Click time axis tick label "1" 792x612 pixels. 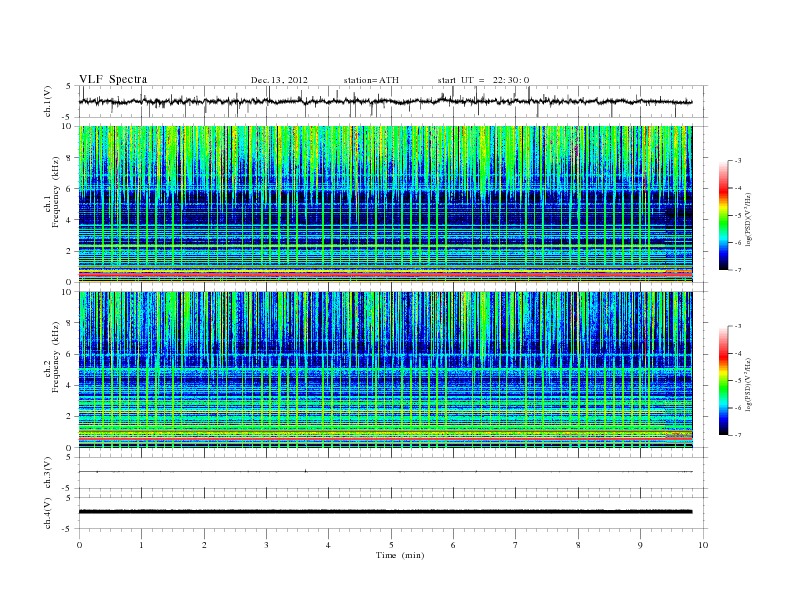tap(141, 545)
